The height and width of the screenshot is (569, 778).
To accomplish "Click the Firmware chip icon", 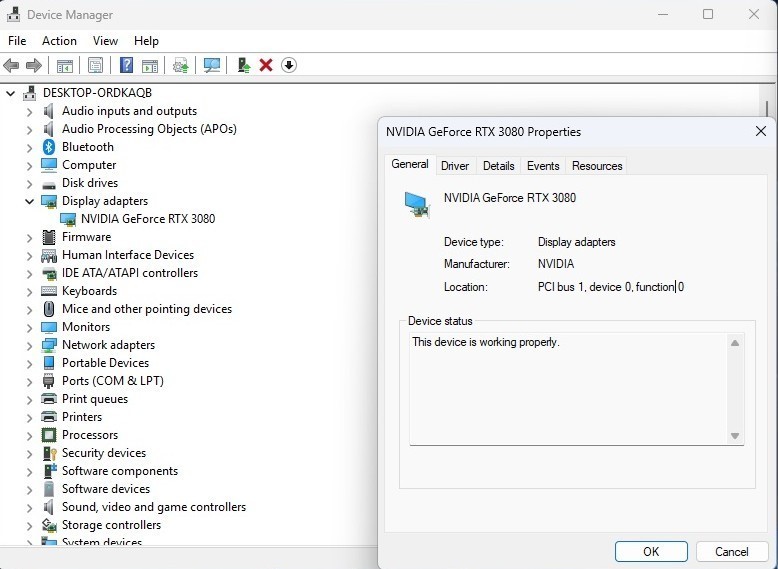I will pyautogui.click(x=49, y=237).
